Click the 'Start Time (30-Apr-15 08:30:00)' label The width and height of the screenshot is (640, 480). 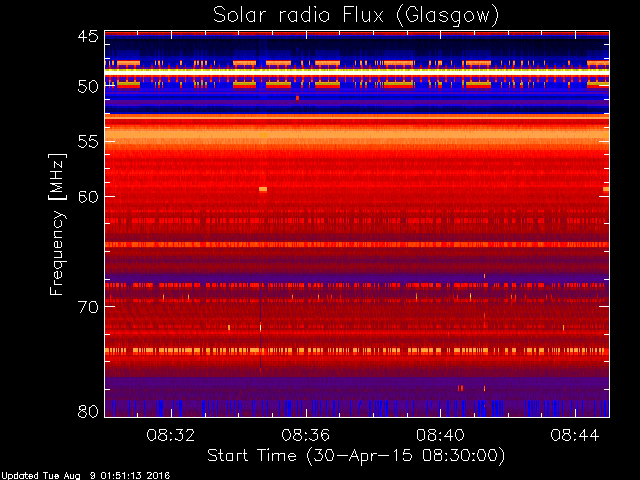[x=356, y=456]
